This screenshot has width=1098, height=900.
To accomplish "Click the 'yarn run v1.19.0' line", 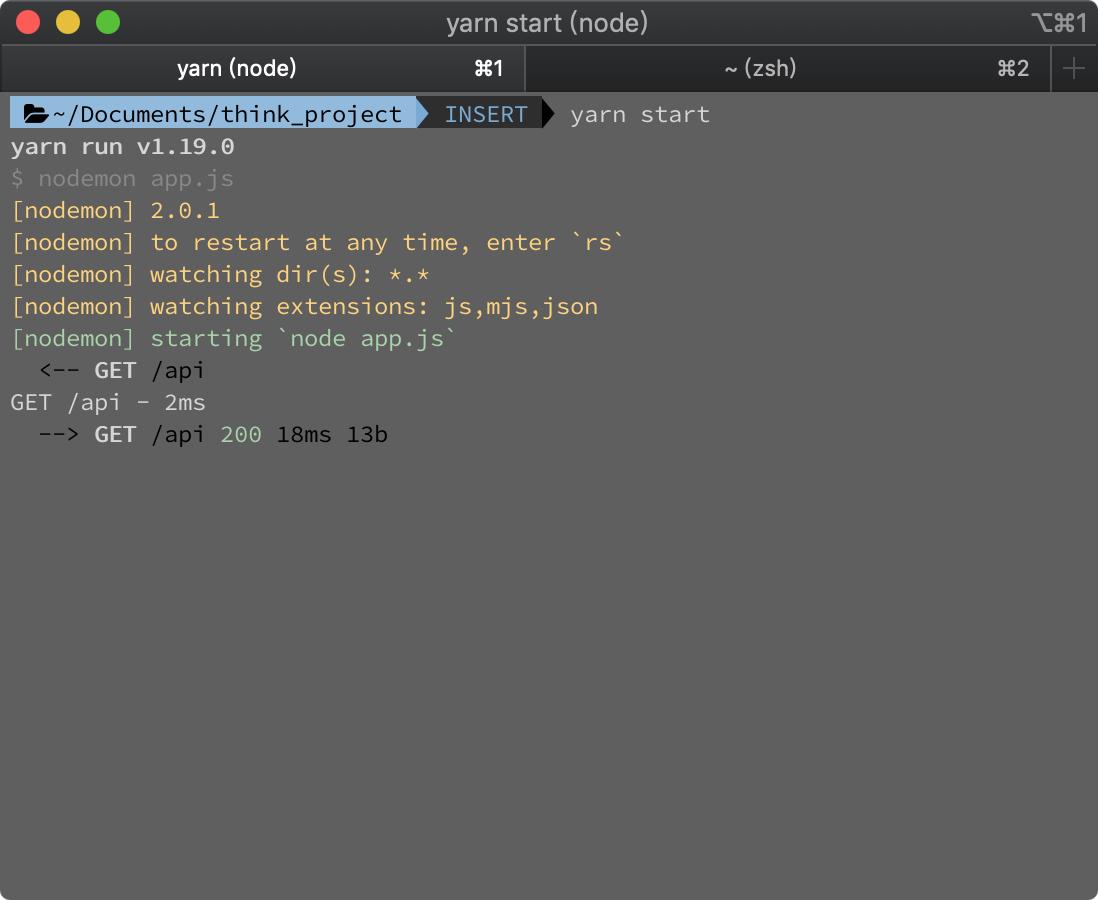I will [x=123, y=146].
